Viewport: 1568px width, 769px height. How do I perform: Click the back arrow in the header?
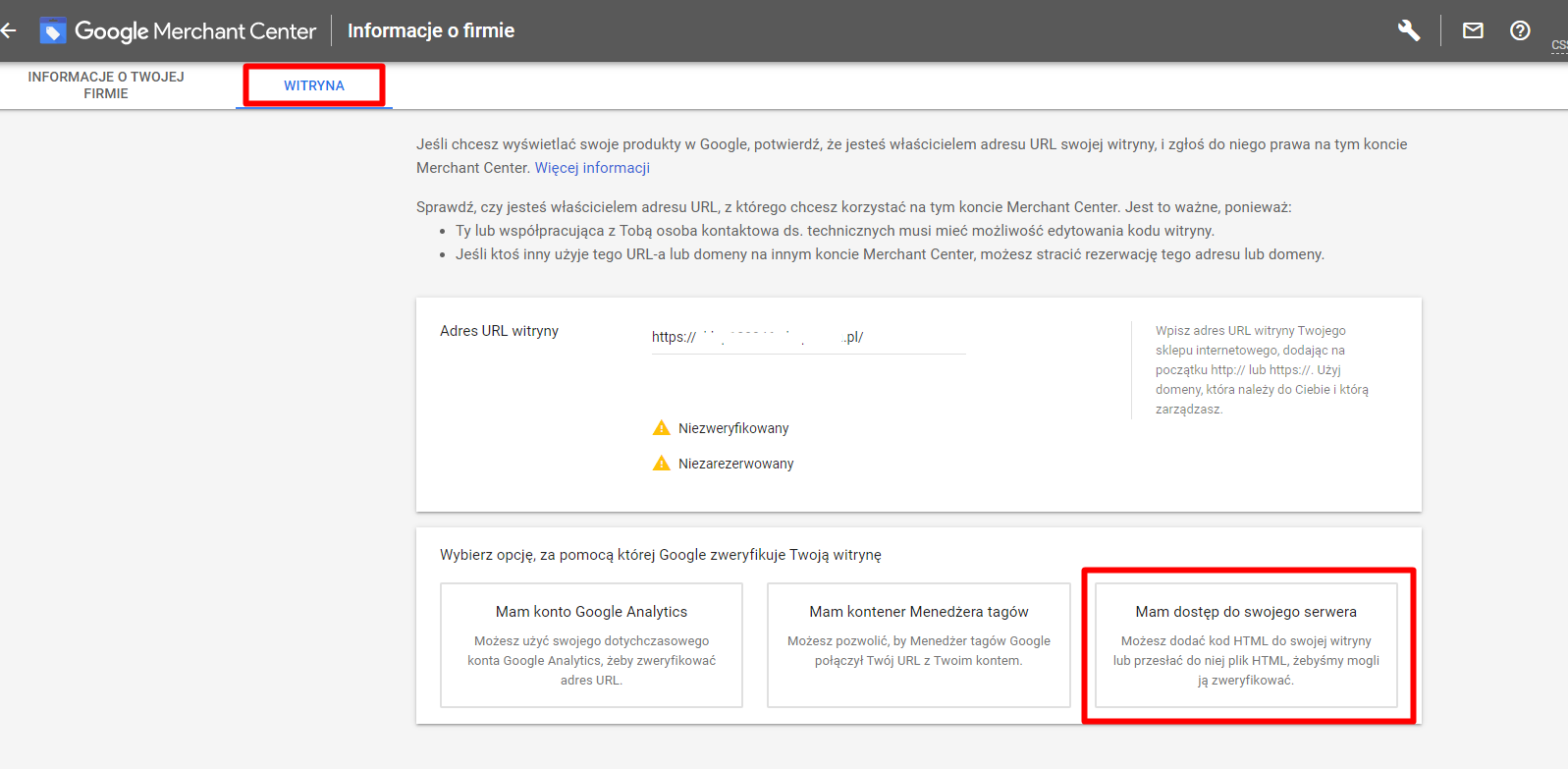tap(9, 30)
